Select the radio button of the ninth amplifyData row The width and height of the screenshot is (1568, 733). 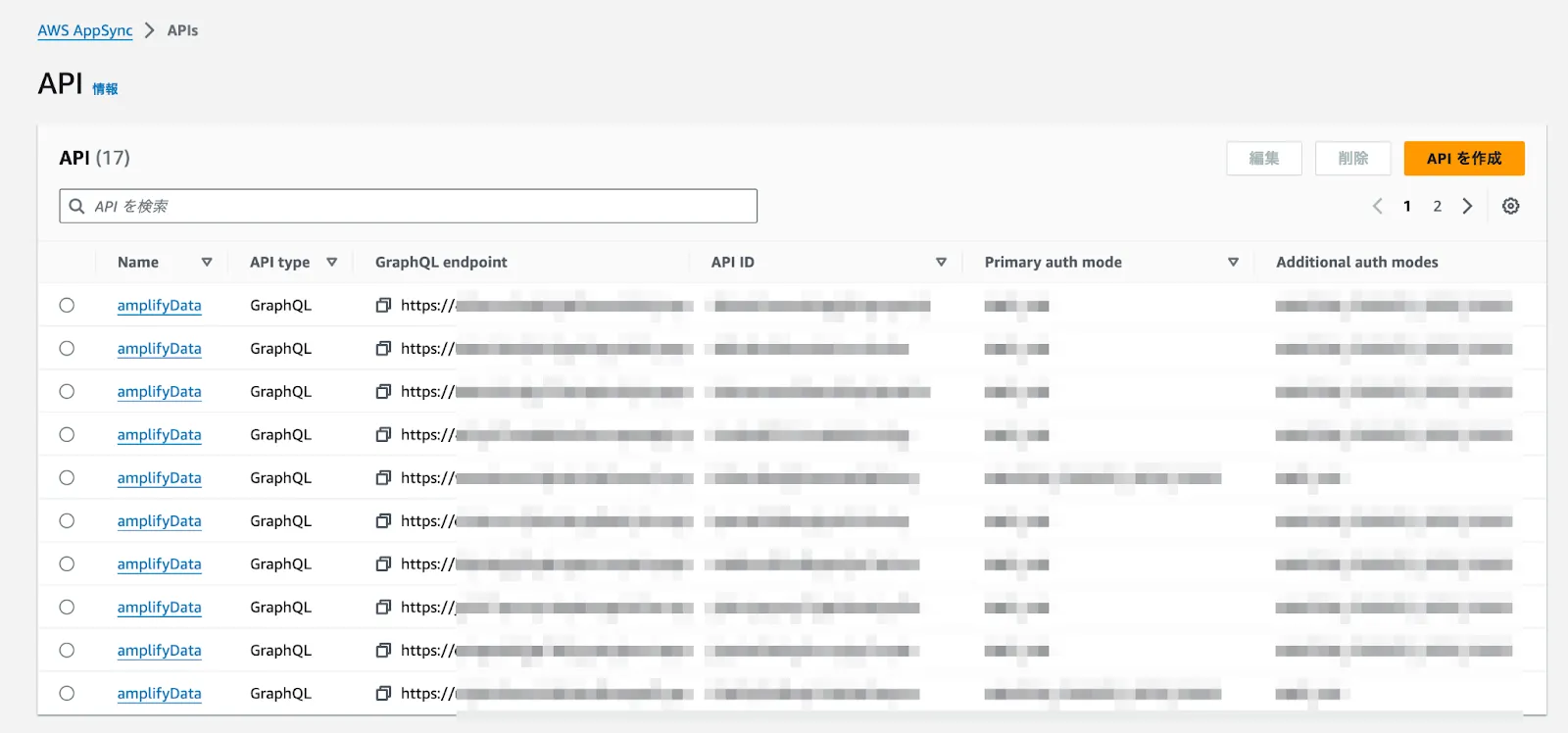coord(67,650)
